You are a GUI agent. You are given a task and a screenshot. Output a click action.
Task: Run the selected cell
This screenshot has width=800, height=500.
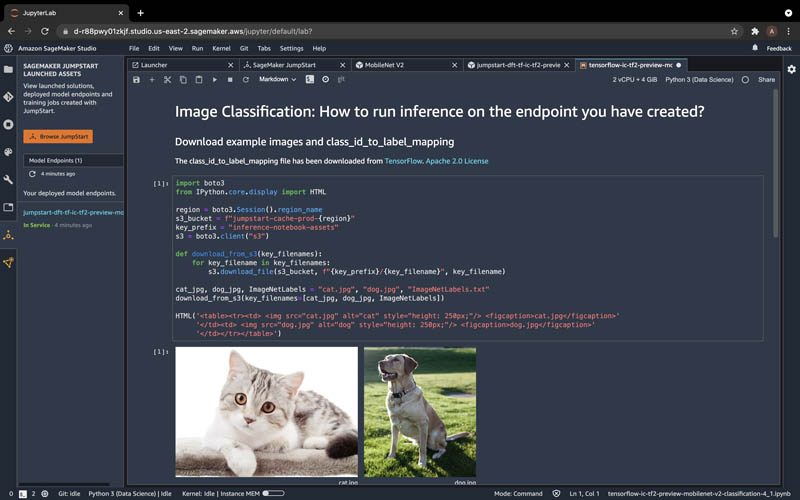pos(214,80)
